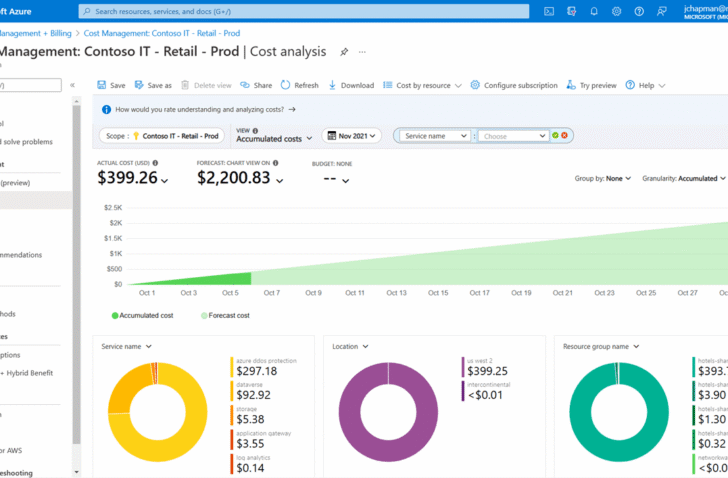Click Share in the toolbar
The width and height of the screenshot is (728, 478).
pos(256,85)
